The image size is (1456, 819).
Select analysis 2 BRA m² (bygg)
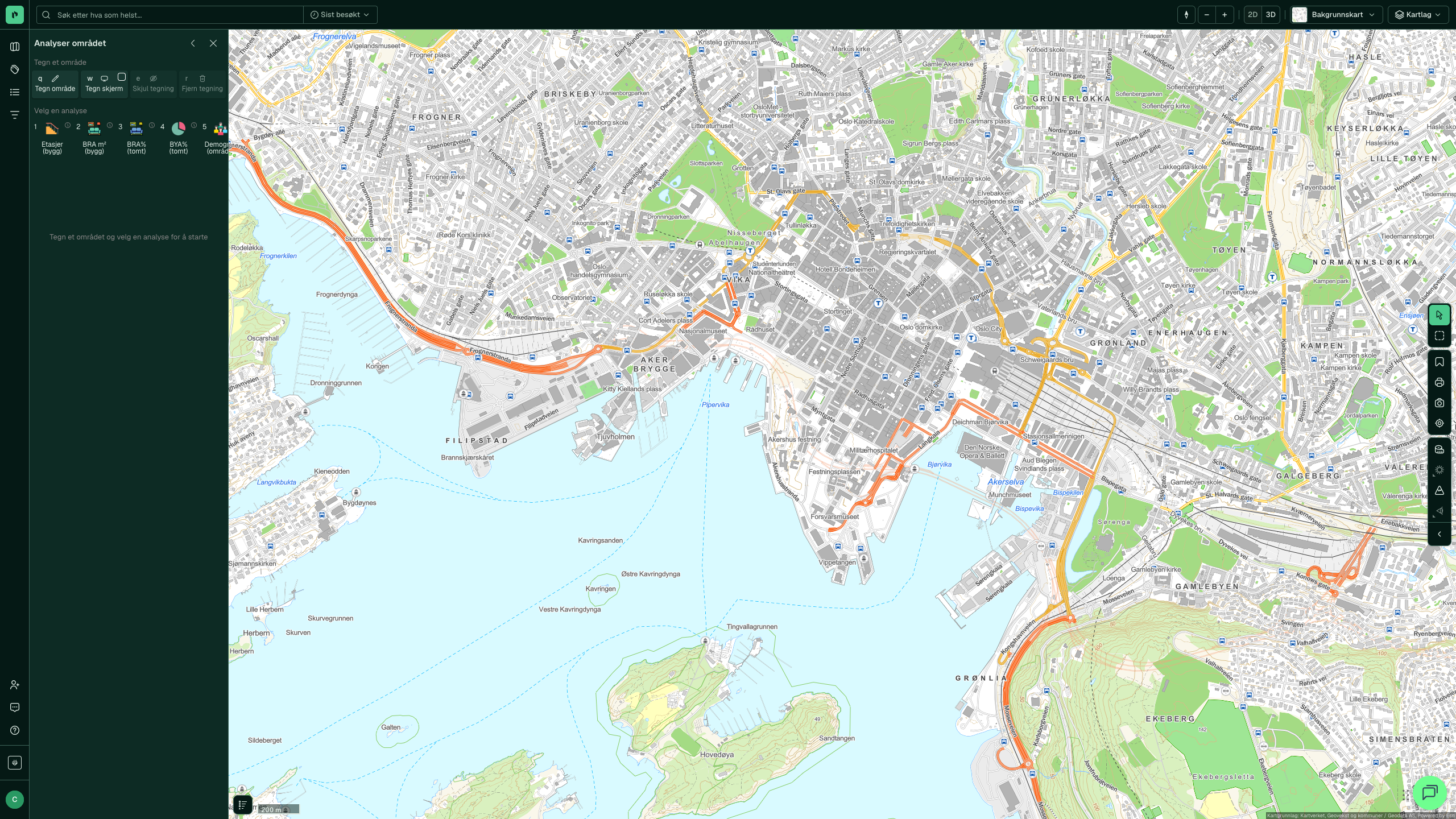pos(94,138)
